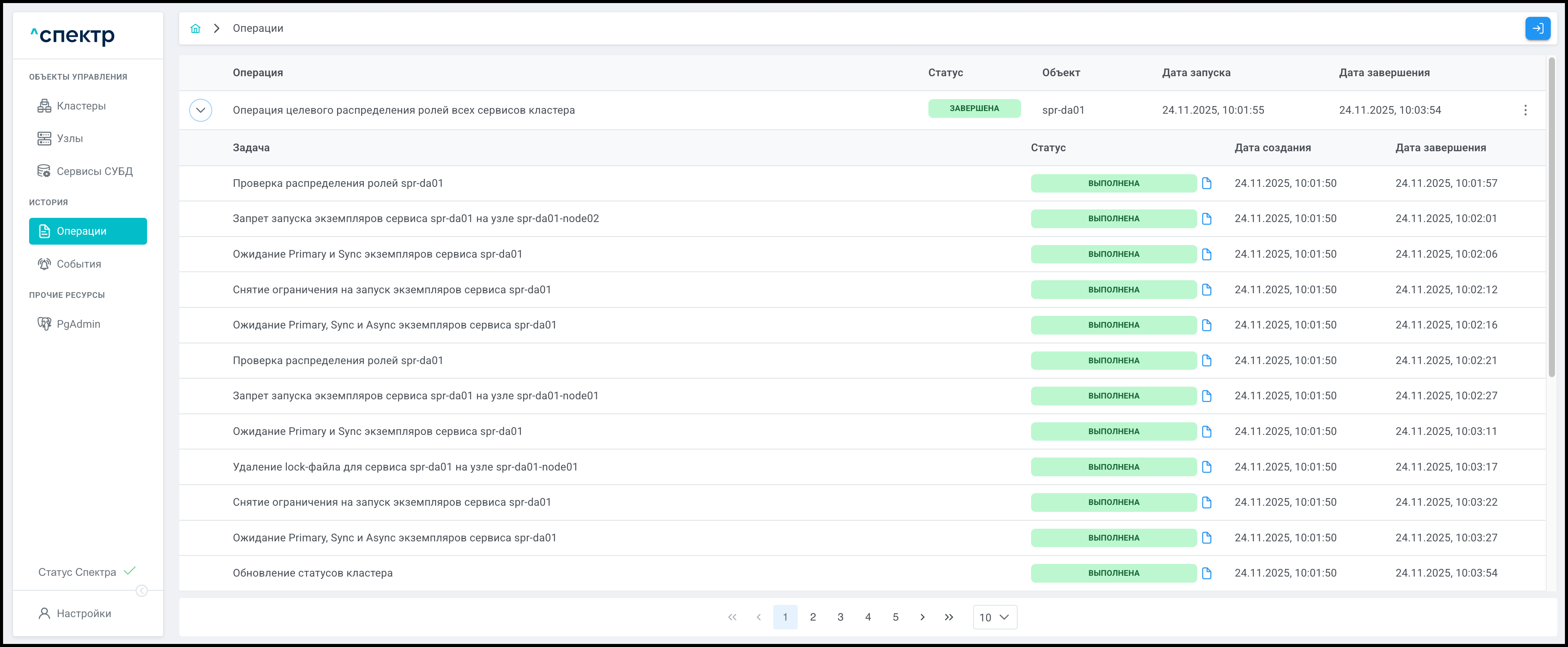1568x647 pixels.
Task: Open log for Удаление lock-файла task
Action: pos(1206,467)
